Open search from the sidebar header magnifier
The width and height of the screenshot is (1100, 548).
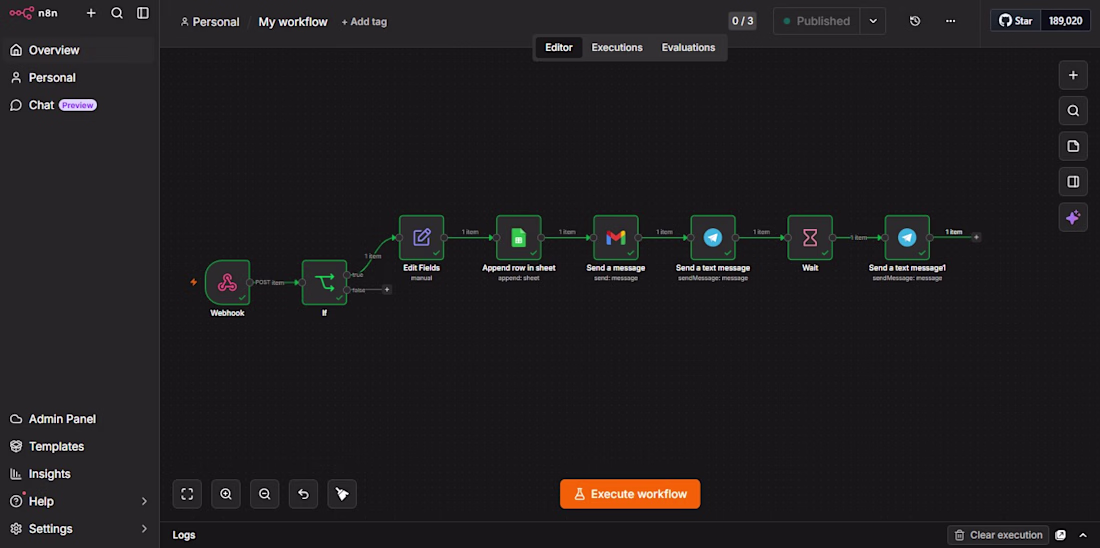point(117,13)
